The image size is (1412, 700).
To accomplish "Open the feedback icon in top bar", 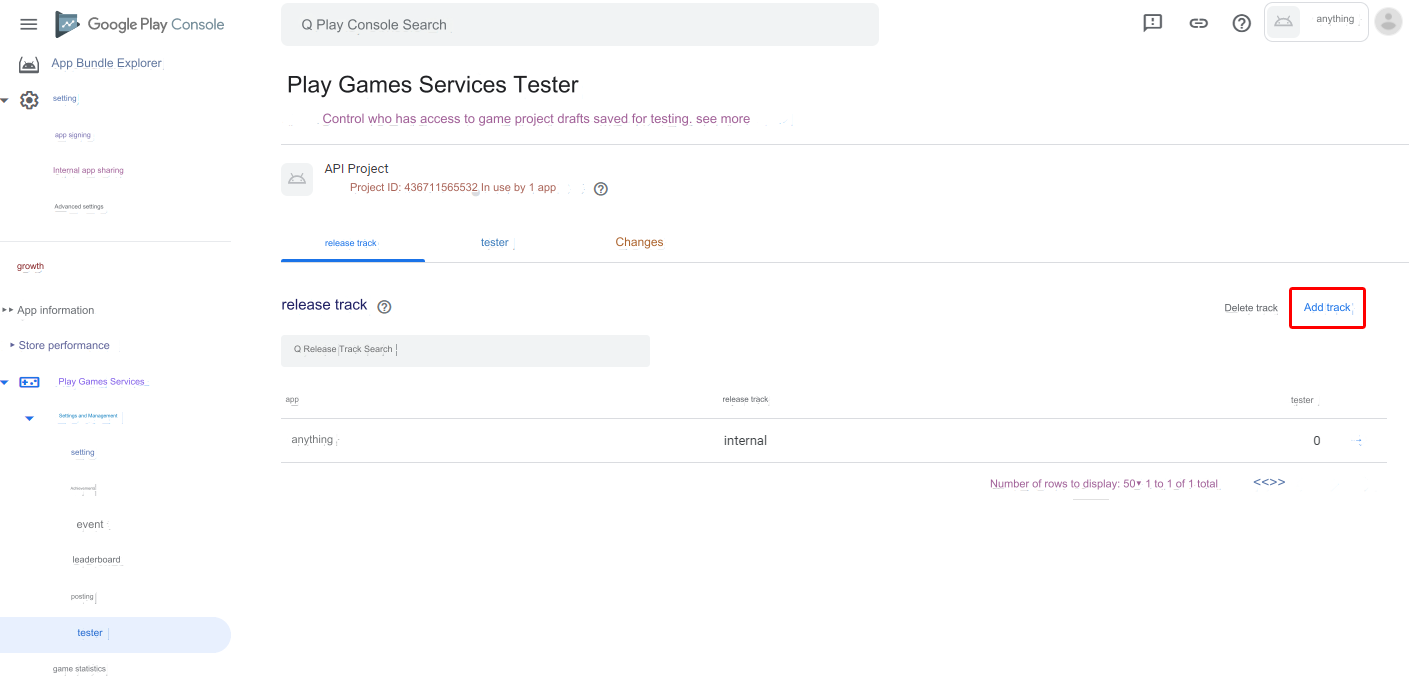I will coord(1153,23).
